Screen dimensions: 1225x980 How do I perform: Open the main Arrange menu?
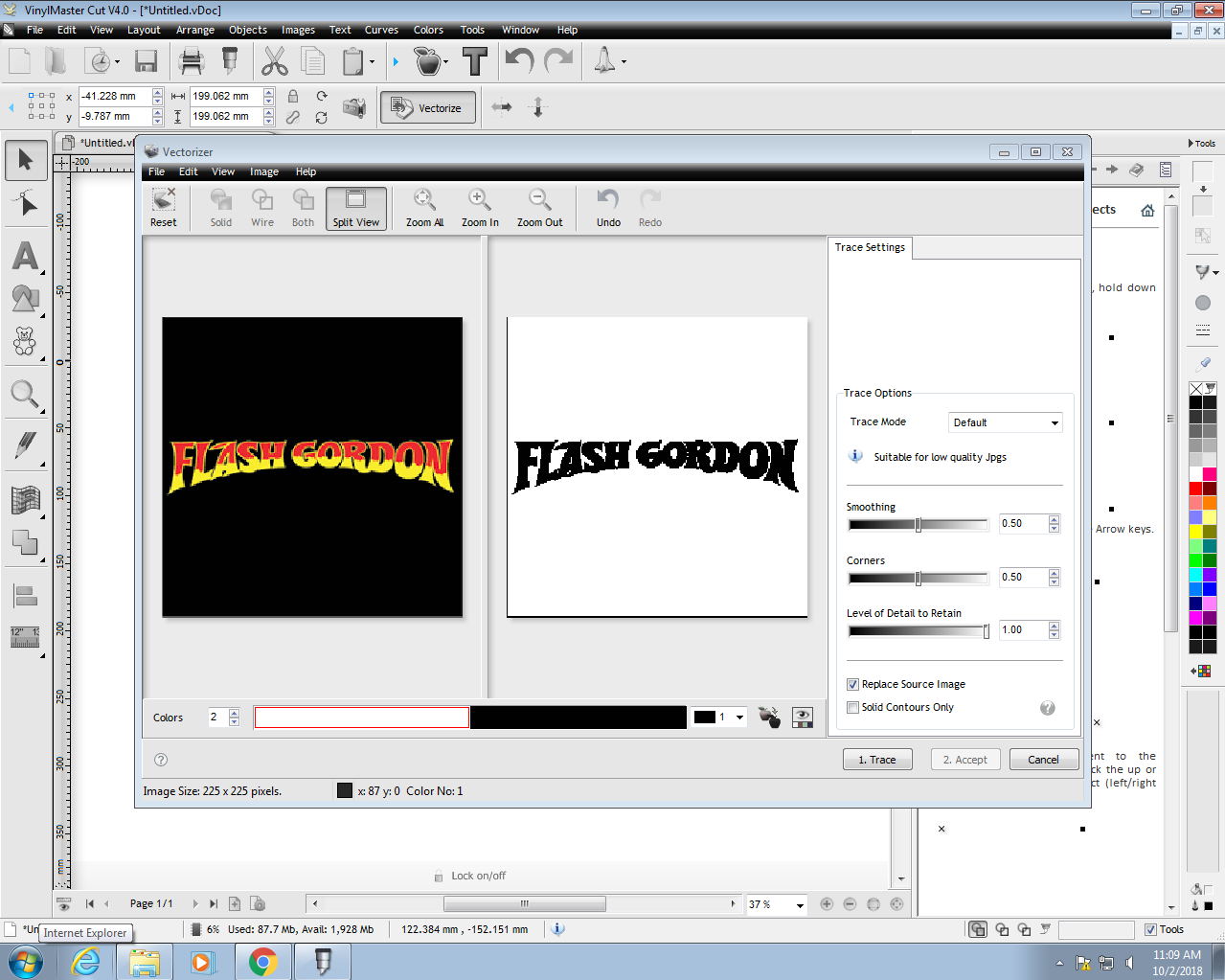[195, 30]
